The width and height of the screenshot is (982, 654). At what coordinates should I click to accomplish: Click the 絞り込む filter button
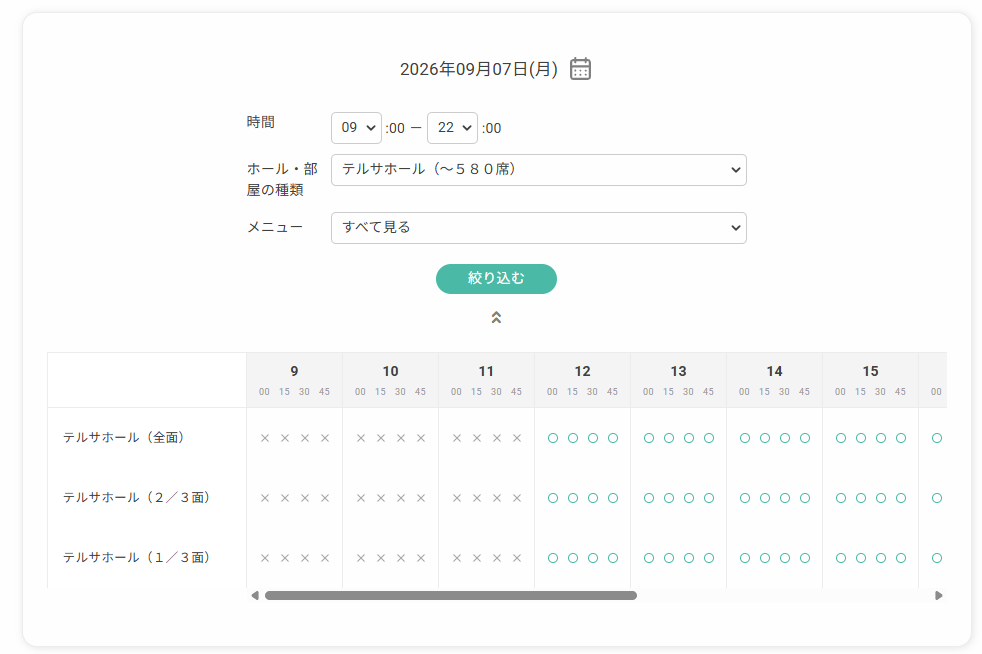tap(496, 279)
